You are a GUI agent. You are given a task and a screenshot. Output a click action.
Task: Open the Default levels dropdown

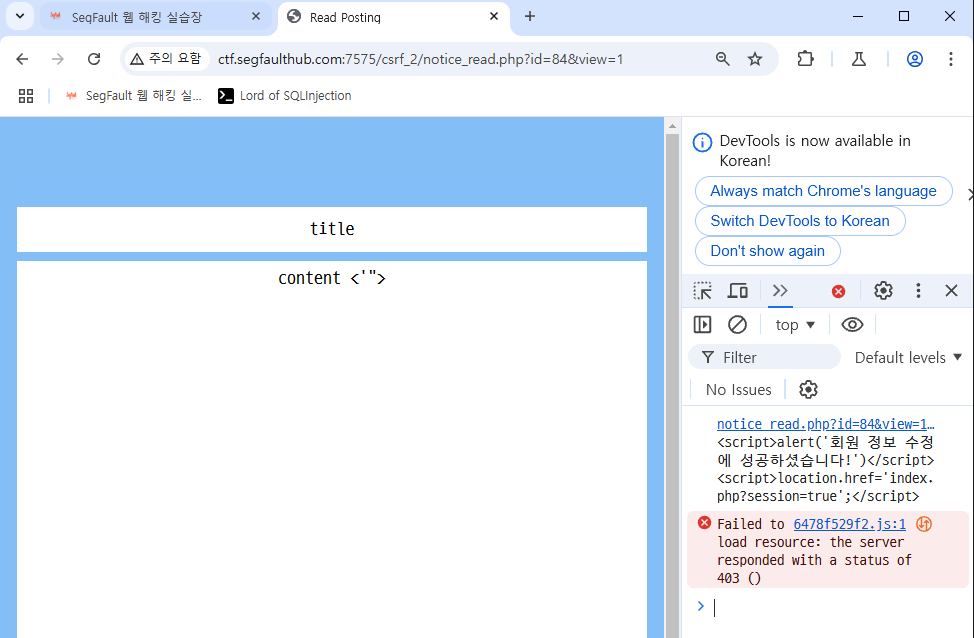(908, 357)
